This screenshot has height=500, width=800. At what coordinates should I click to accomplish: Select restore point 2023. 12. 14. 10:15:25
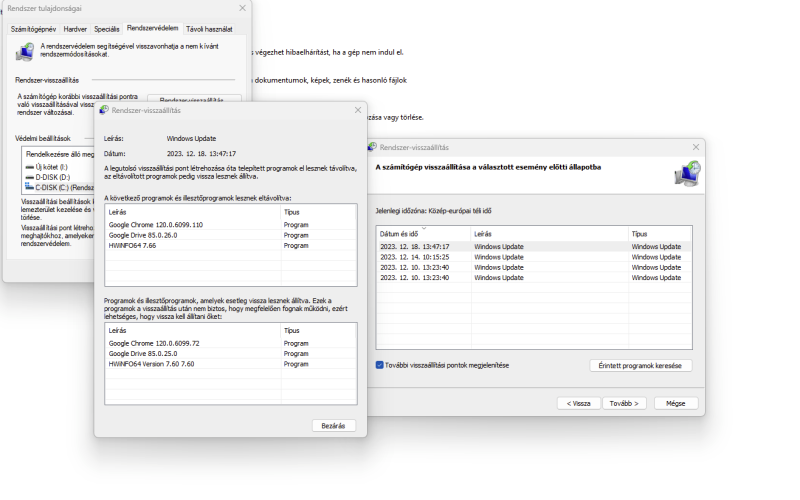534,257
